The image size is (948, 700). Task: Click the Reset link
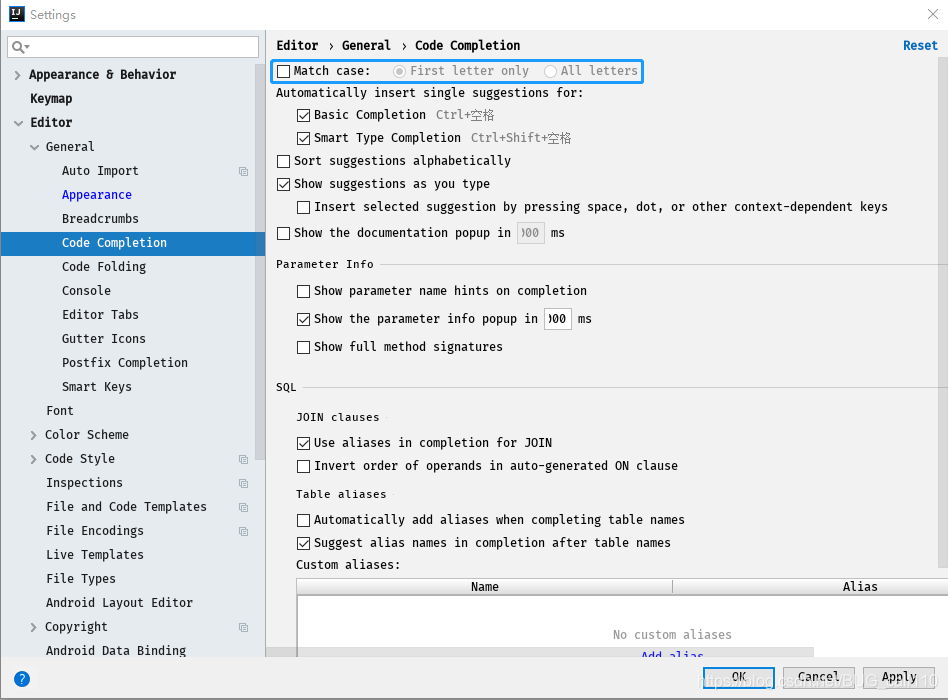point(919,45)
